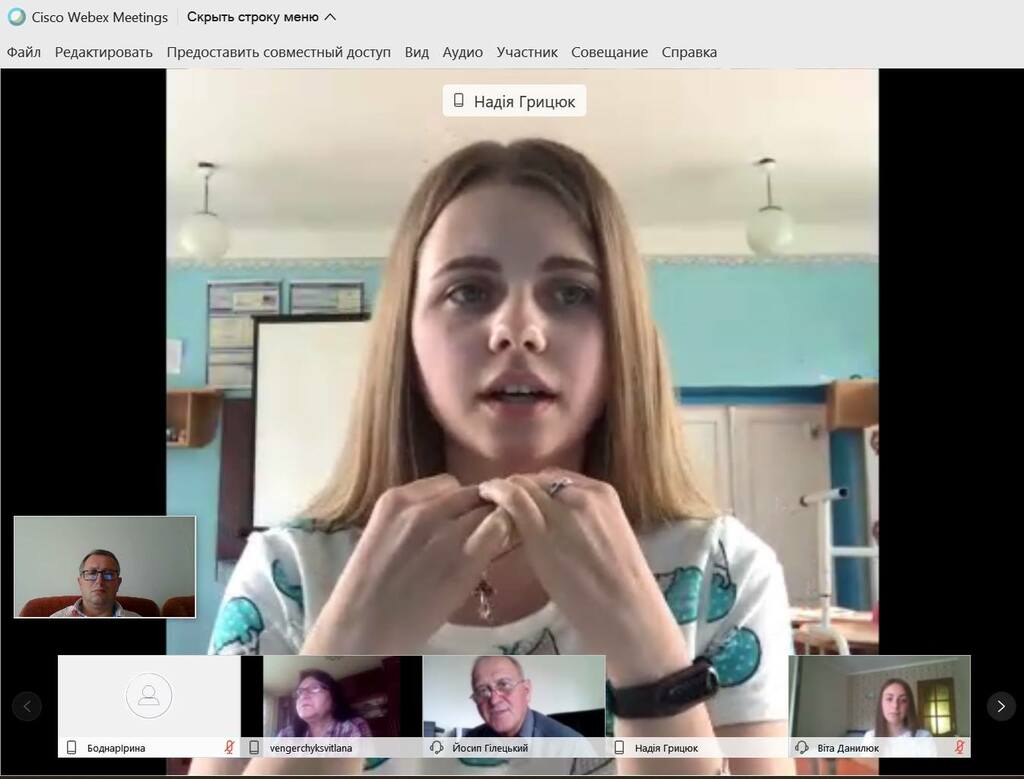Click the muted microphone icon for БоднарІрина
This screenshot has height=779, width=1024.
point(229,747)
